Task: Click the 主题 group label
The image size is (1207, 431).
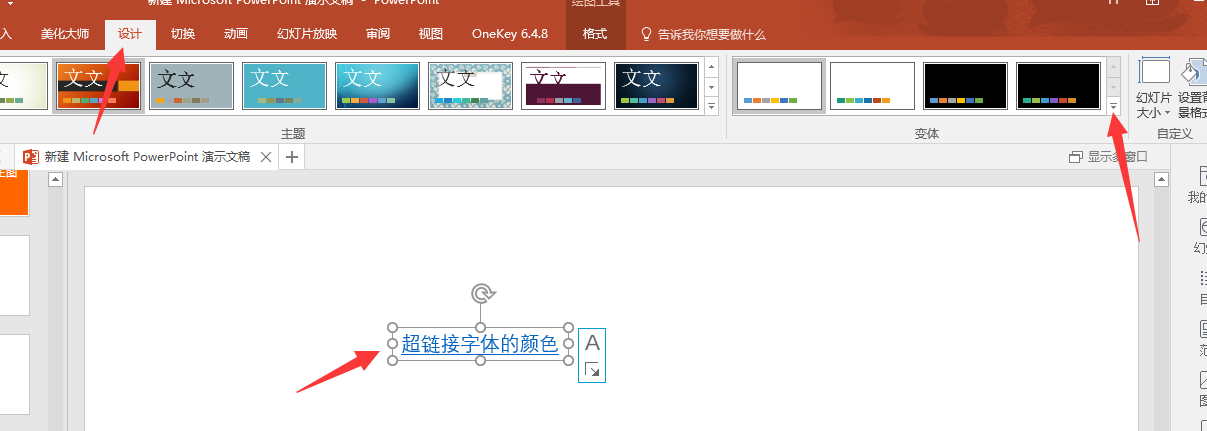Action: click(x=293, y=133)
